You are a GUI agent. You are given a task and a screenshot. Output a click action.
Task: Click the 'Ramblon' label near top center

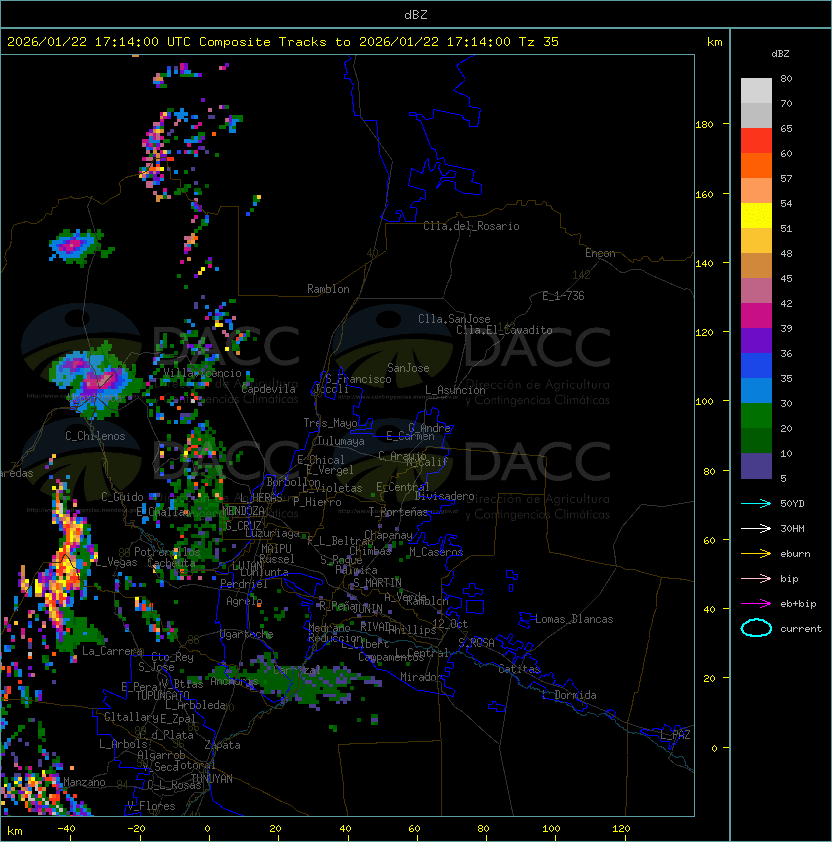click(328, 289)
